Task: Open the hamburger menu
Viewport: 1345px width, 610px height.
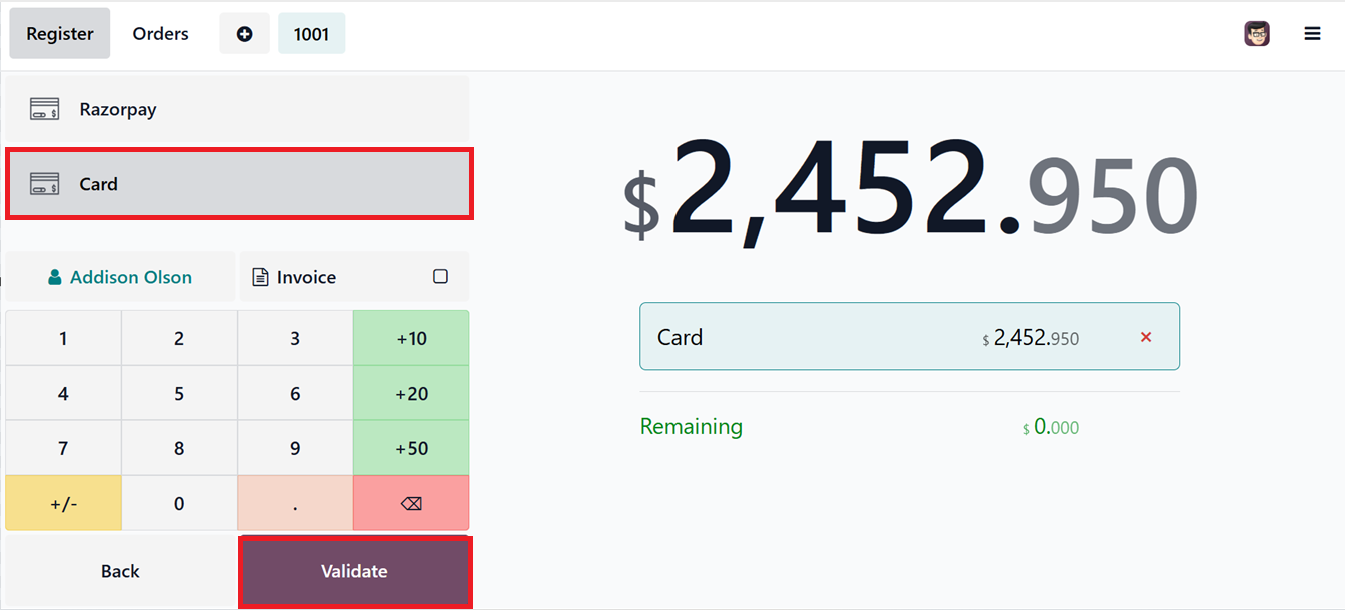Action: 1312,34
